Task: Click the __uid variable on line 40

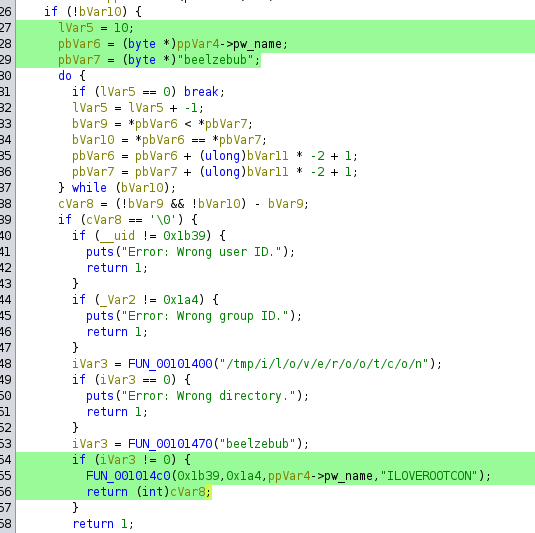Action: click(117, 236)
